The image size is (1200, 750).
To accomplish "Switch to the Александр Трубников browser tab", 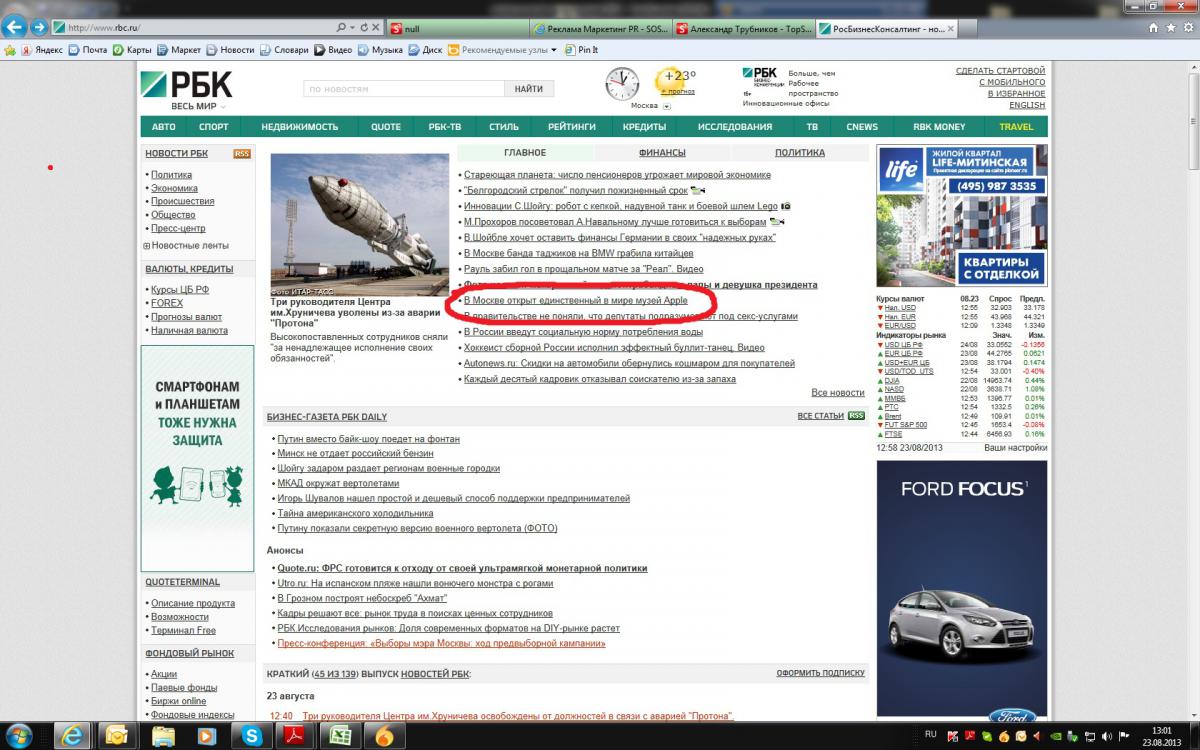I will (744, 29).
